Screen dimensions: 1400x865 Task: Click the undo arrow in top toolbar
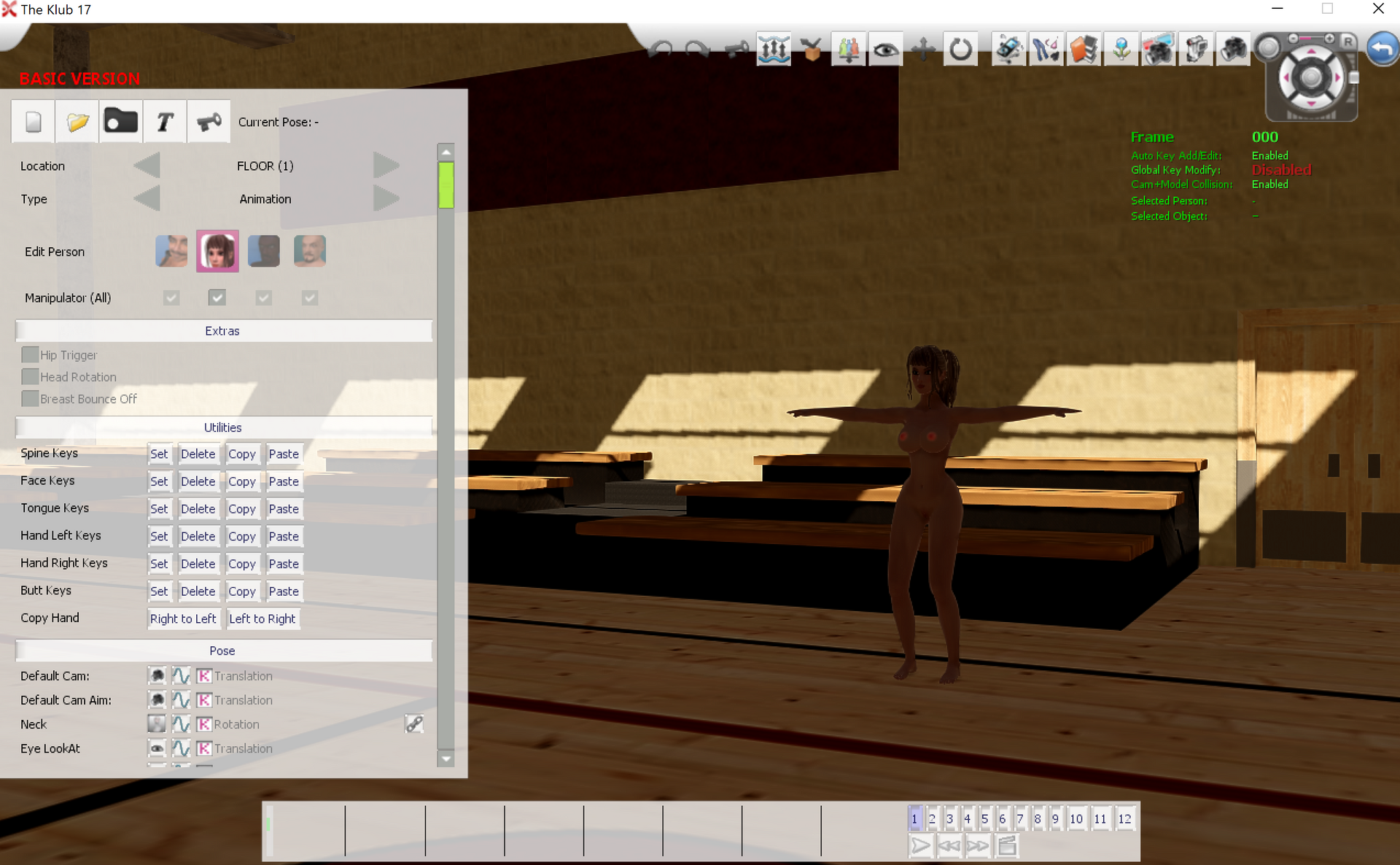pyautogui.click(x=661, y=50)
